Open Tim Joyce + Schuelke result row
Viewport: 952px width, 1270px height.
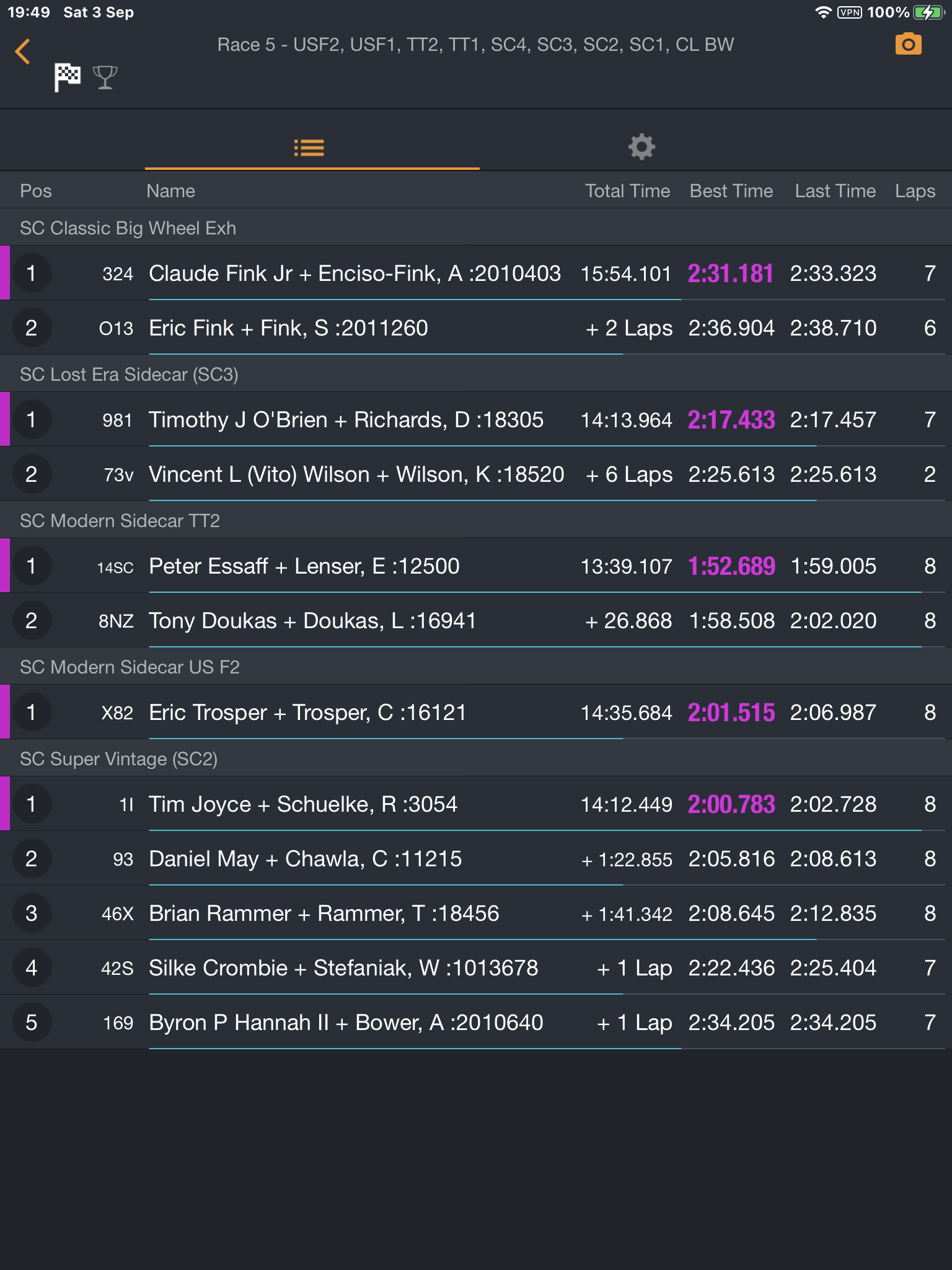click(x=476, y=804)
